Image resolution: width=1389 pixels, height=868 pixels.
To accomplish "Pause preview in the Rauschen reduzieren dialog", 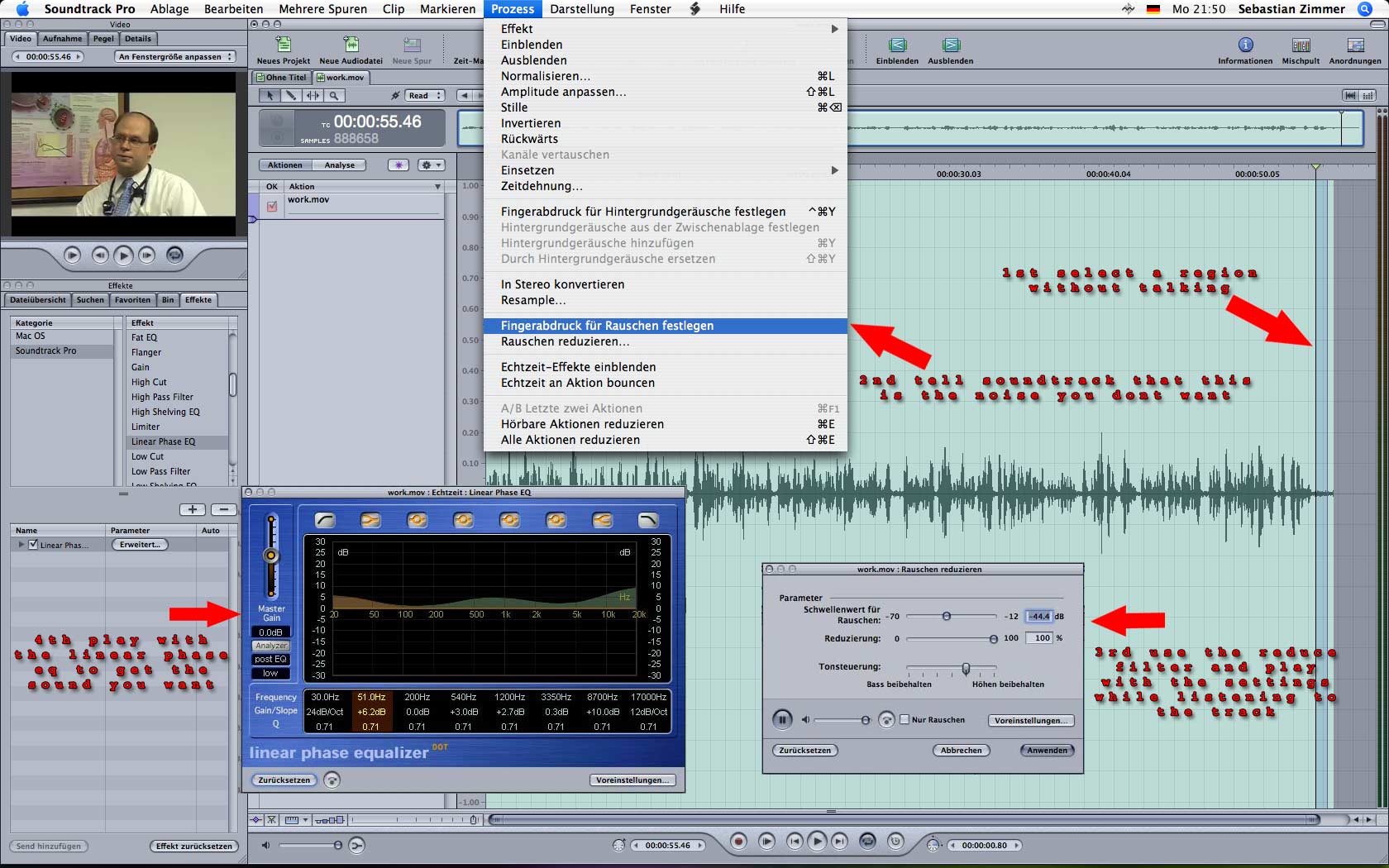I will click(782, 719).
